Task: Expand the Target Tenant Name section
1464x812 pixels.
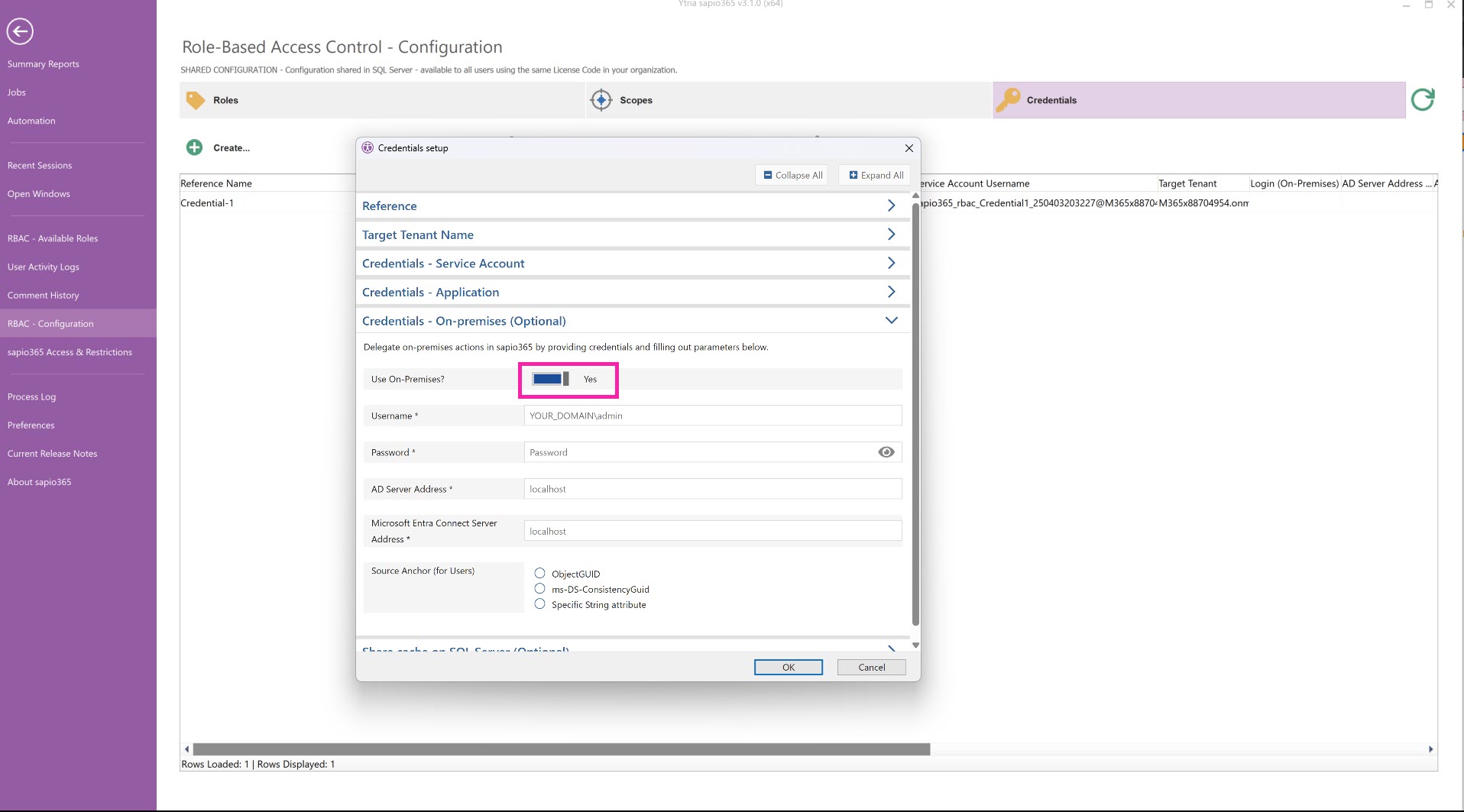Action: 891,235
